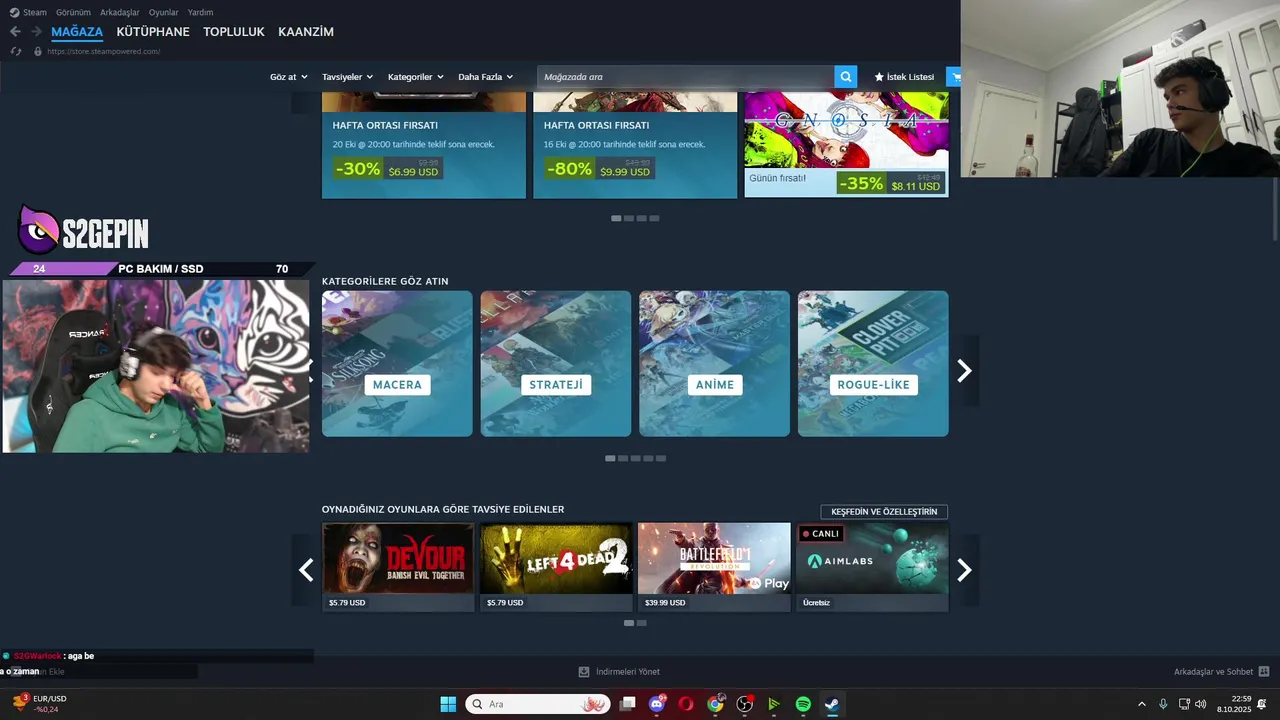This screenshot has width=1280, height=720.
Task: Open the -80% $9.99 USD midweek deal
Action: (635, 145)
